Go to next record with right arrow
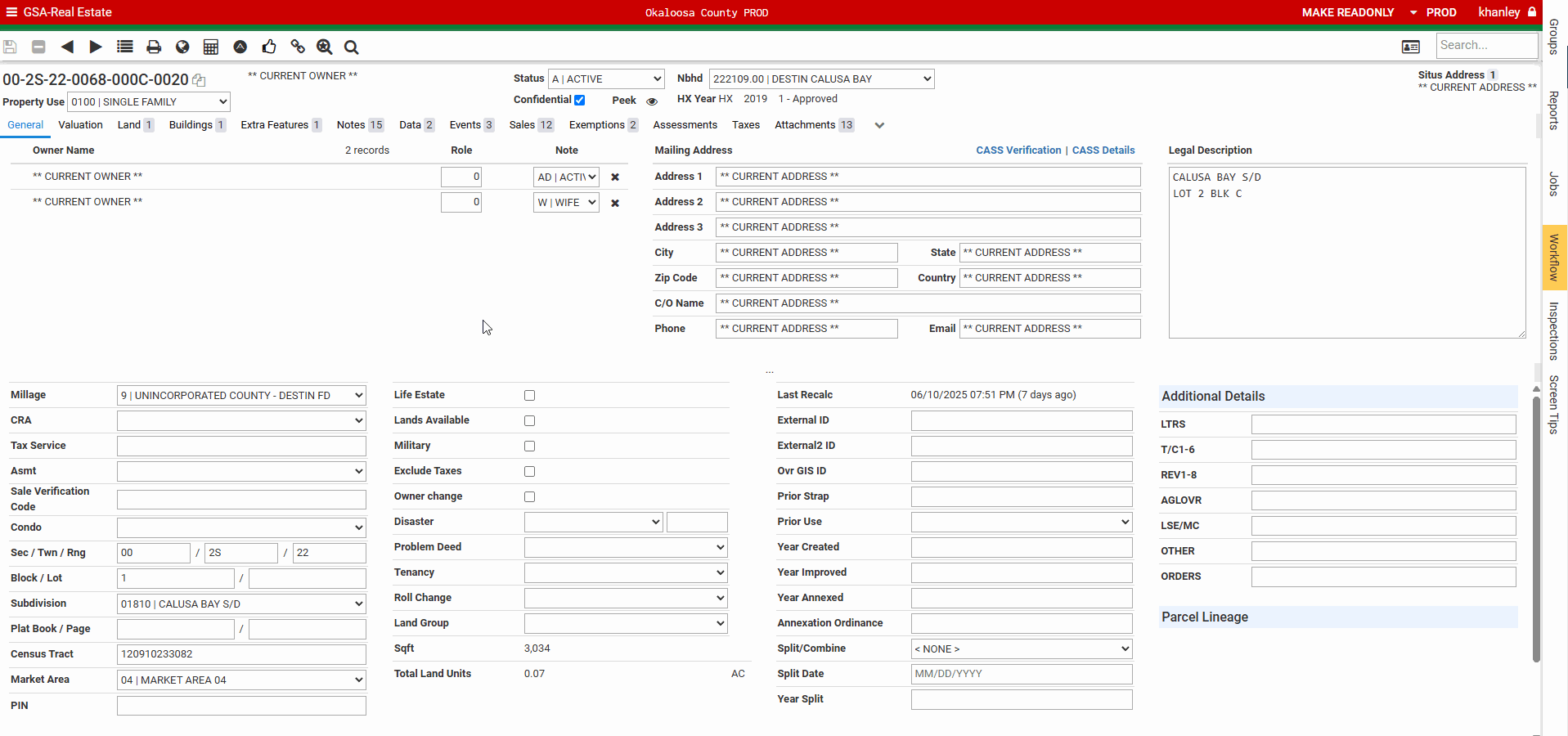Screen dimensions: 1568x736 tap(96, 47)
